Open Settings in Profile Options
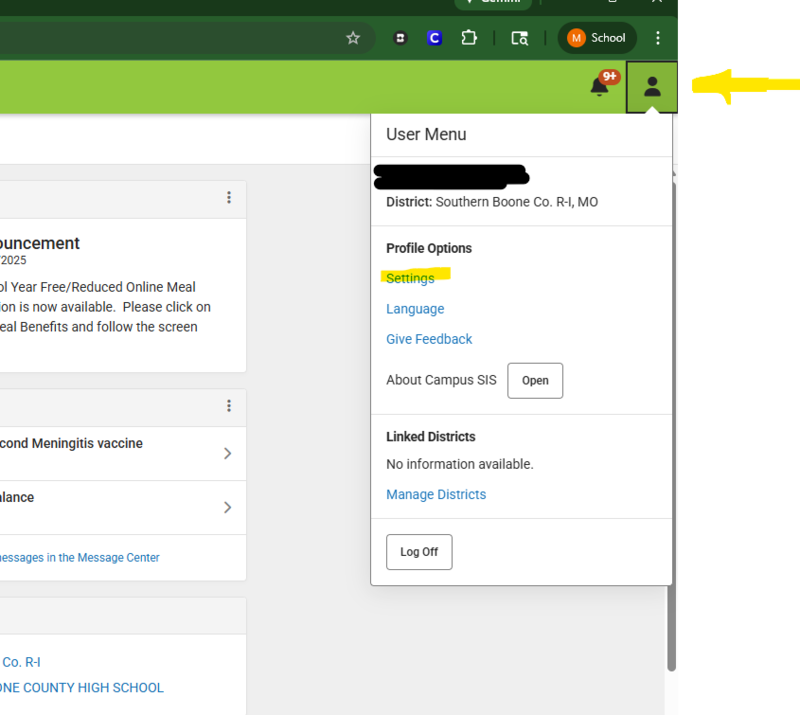Image resolution: width=800 pixels, height=715 pixels. point(410,278)
